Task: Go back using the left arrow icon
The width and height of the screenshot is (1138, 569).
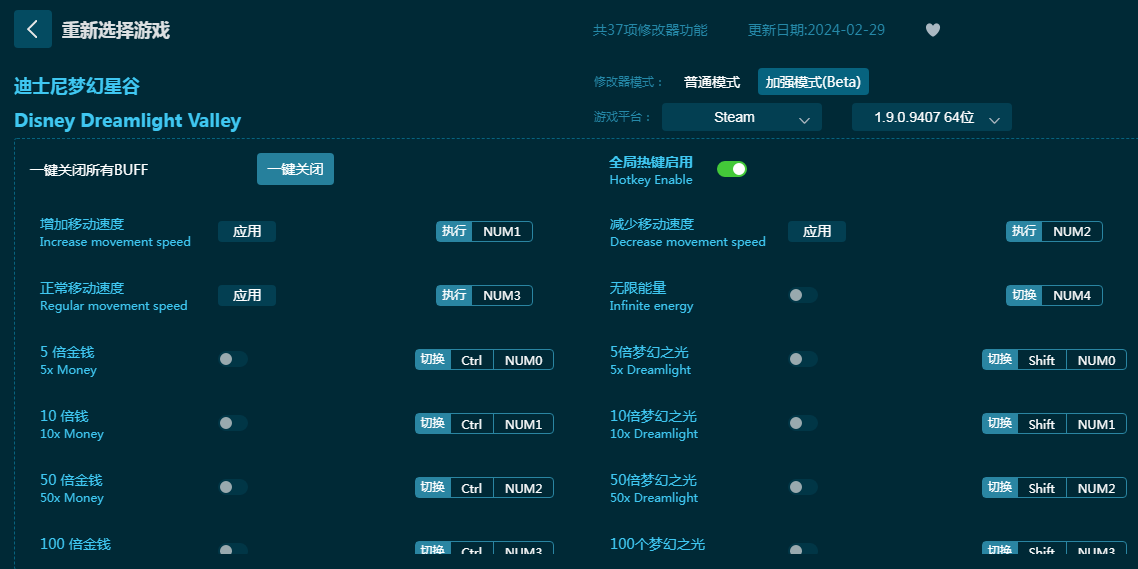Action: pos(33,29)
